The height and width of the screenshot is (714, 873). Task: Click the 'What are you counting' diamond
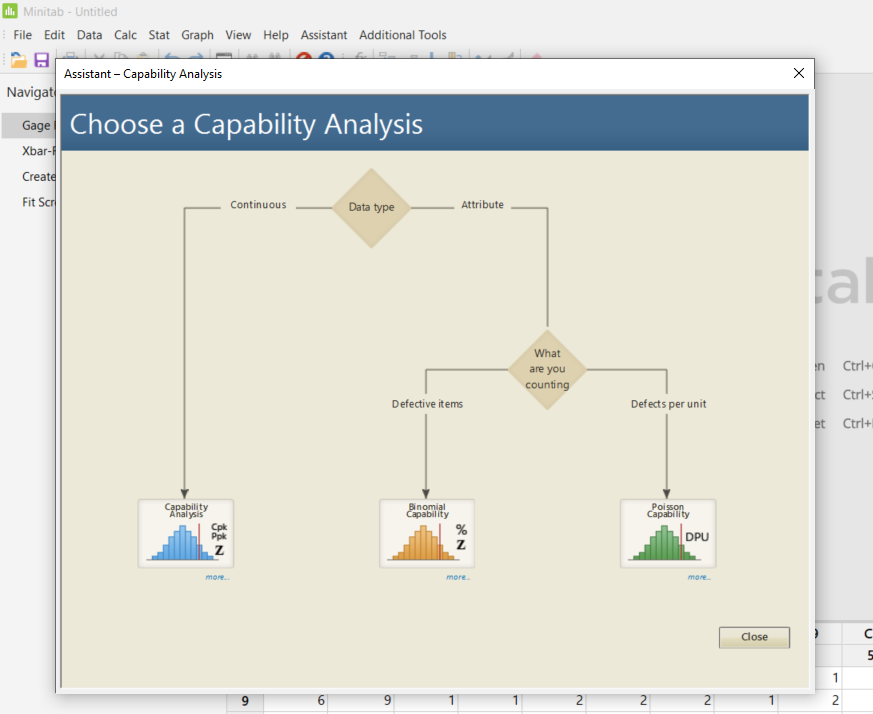[547, 369]
